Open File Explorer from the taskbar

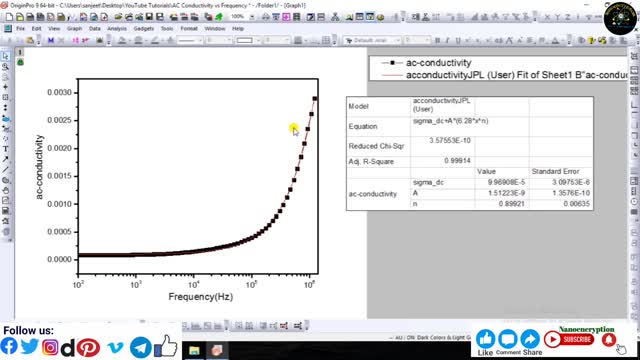click(x=194, y=350)
